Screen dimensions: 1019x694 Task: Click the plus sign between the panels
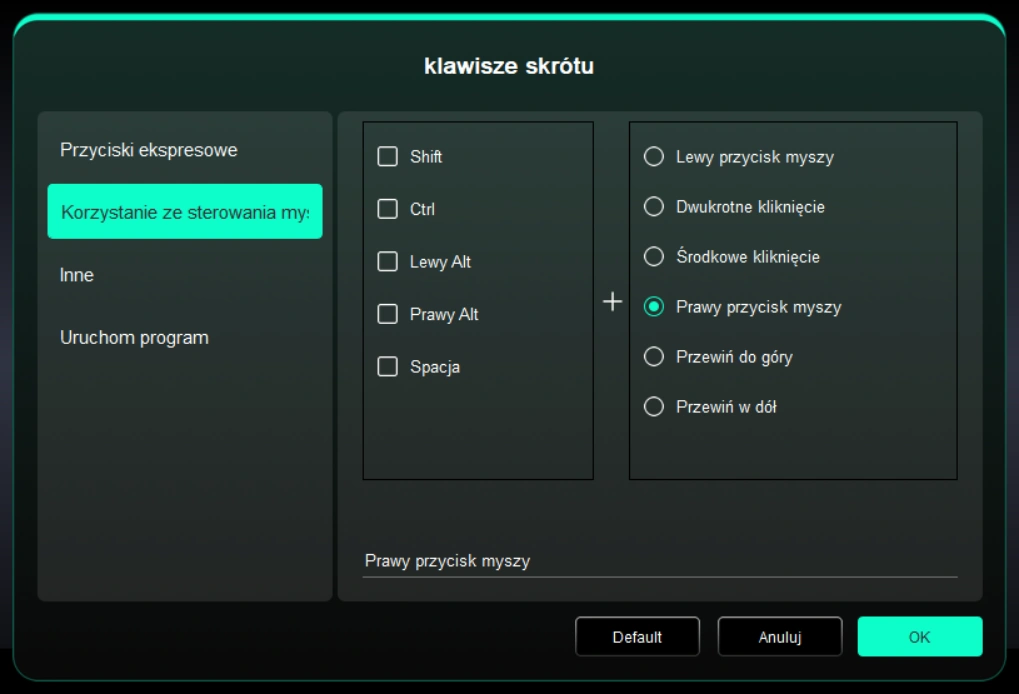[x=612, y=302]
